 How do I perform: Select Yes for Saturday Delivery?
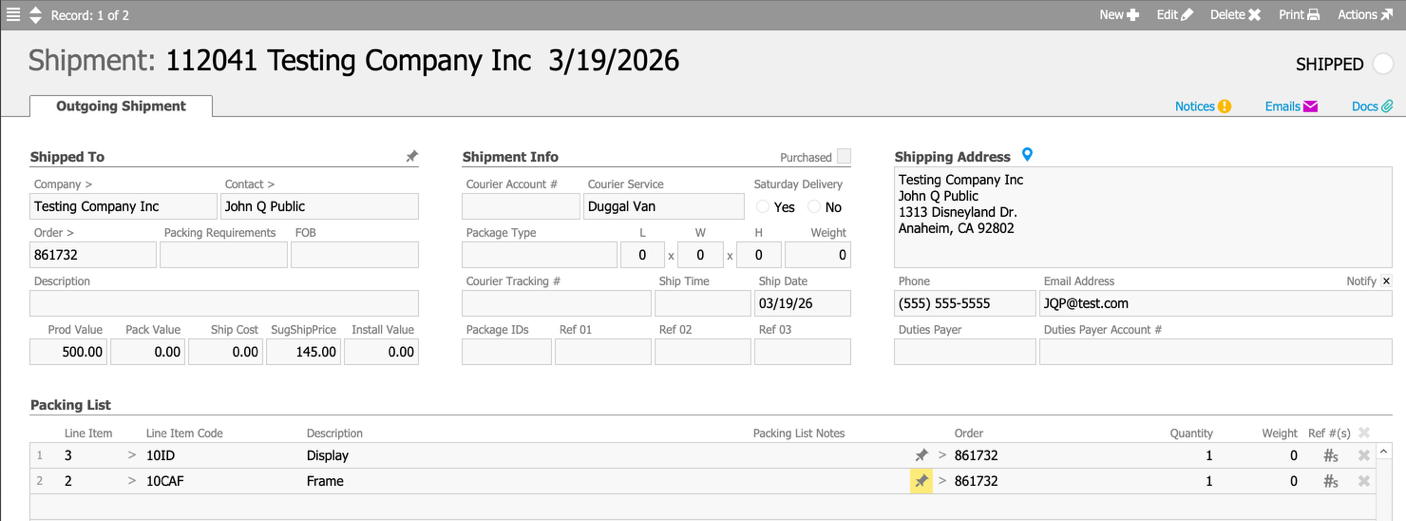[x=763, y=207]
